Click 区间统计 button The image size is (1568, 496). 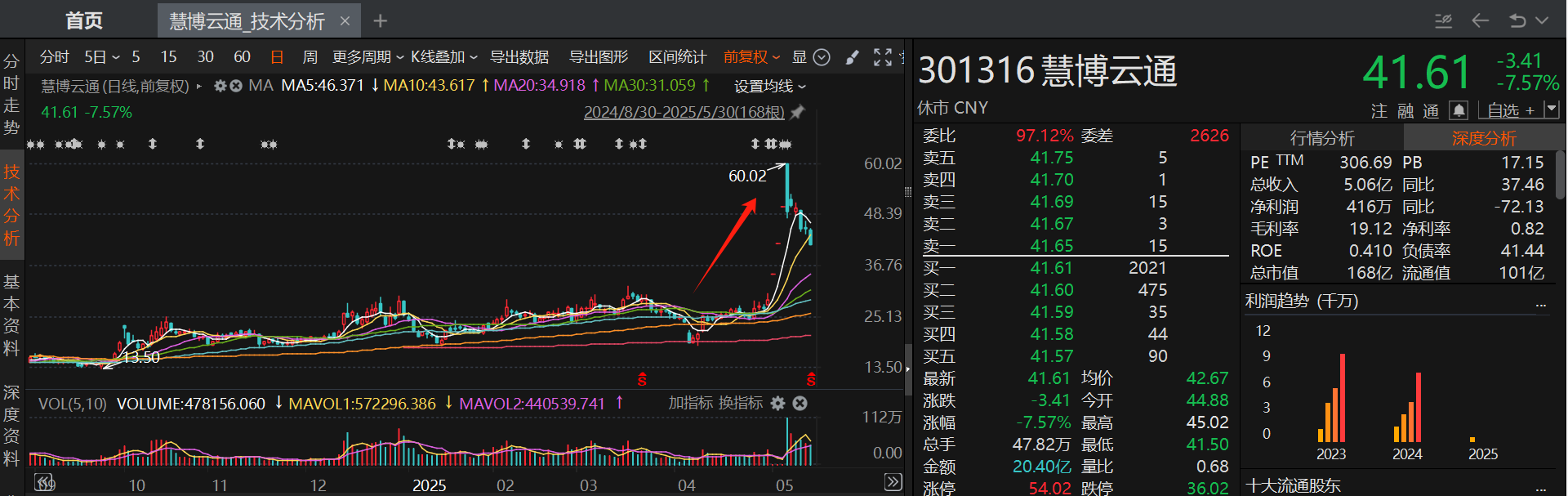pos(678,57)
